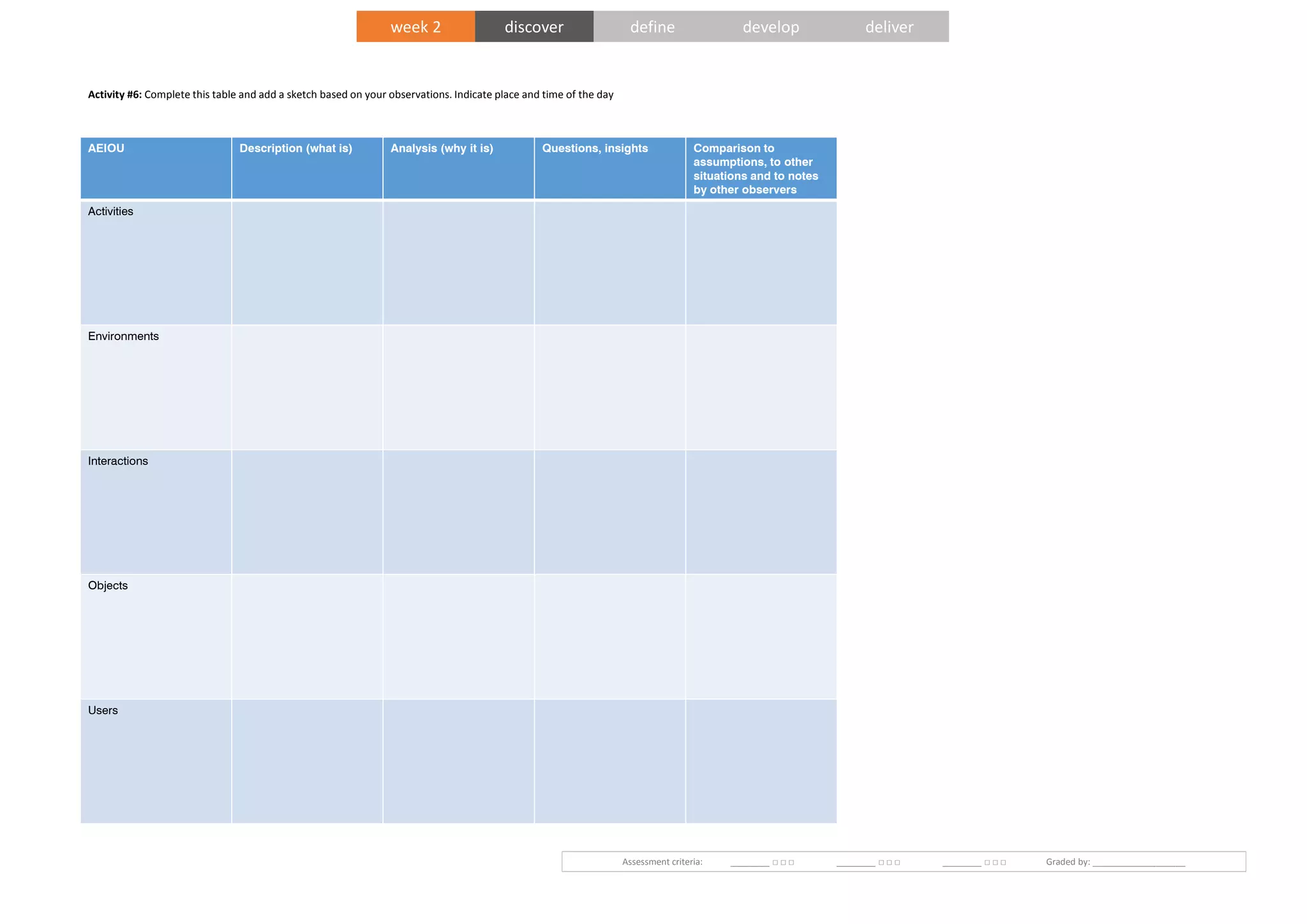
Task: Click the Analysis cell in Environments row
Action: [x=458, y=387]
